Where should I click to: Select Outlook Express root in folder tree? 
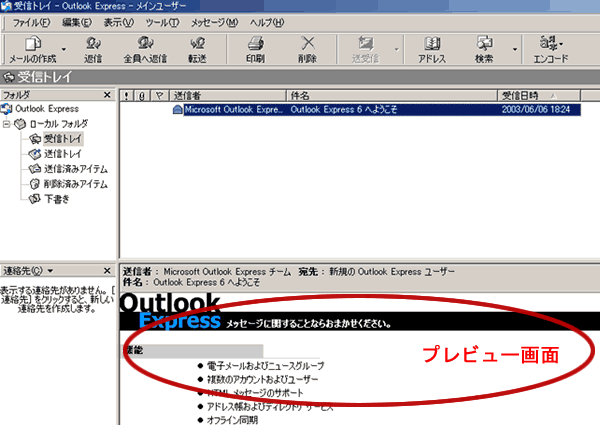tap(47, 109)
